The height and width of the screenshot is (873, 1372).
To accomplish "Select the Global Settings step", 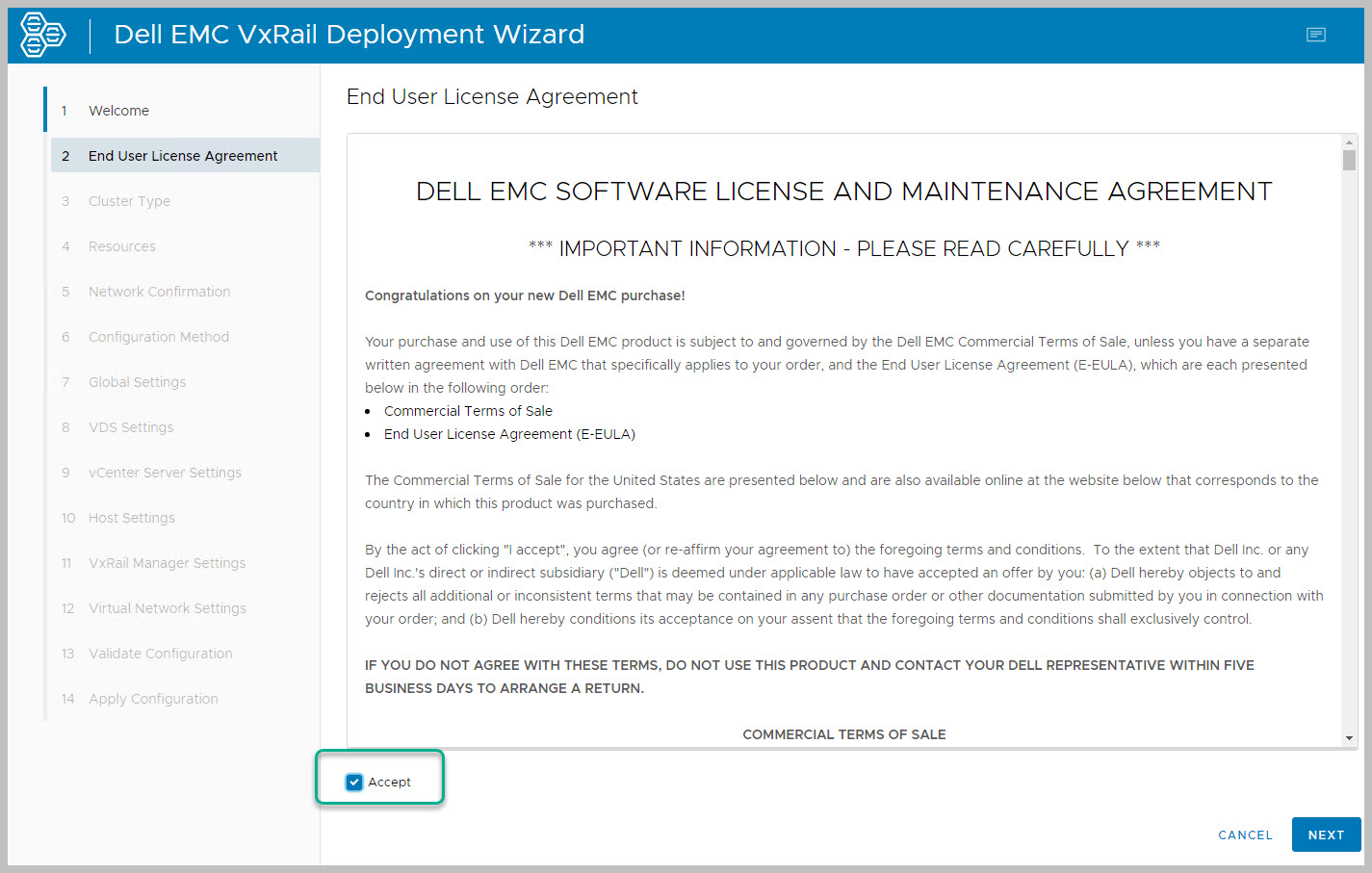I will (x=137, y=382).
